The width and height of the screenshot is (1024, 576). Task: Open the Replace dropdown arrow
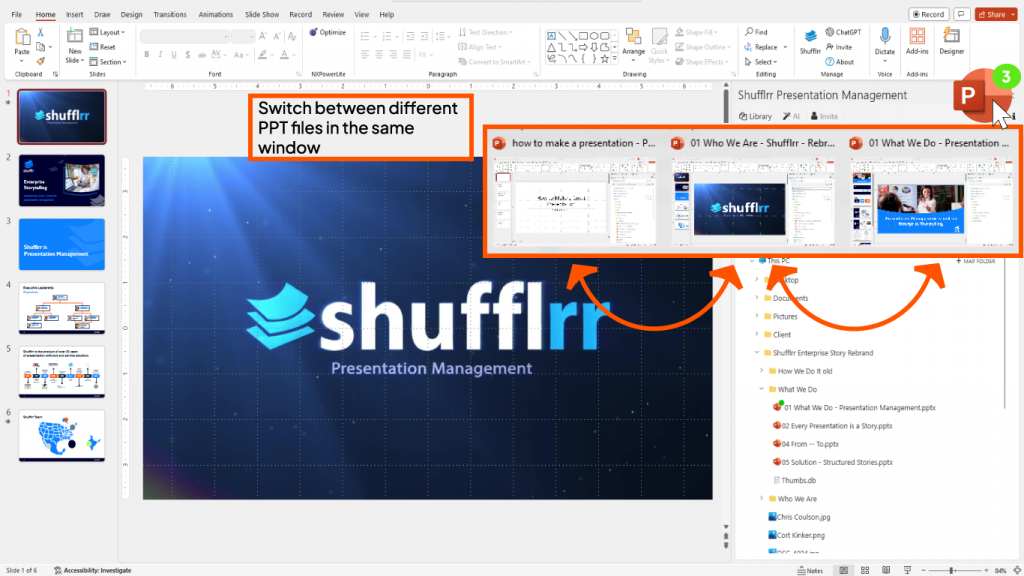pos(785,47)
